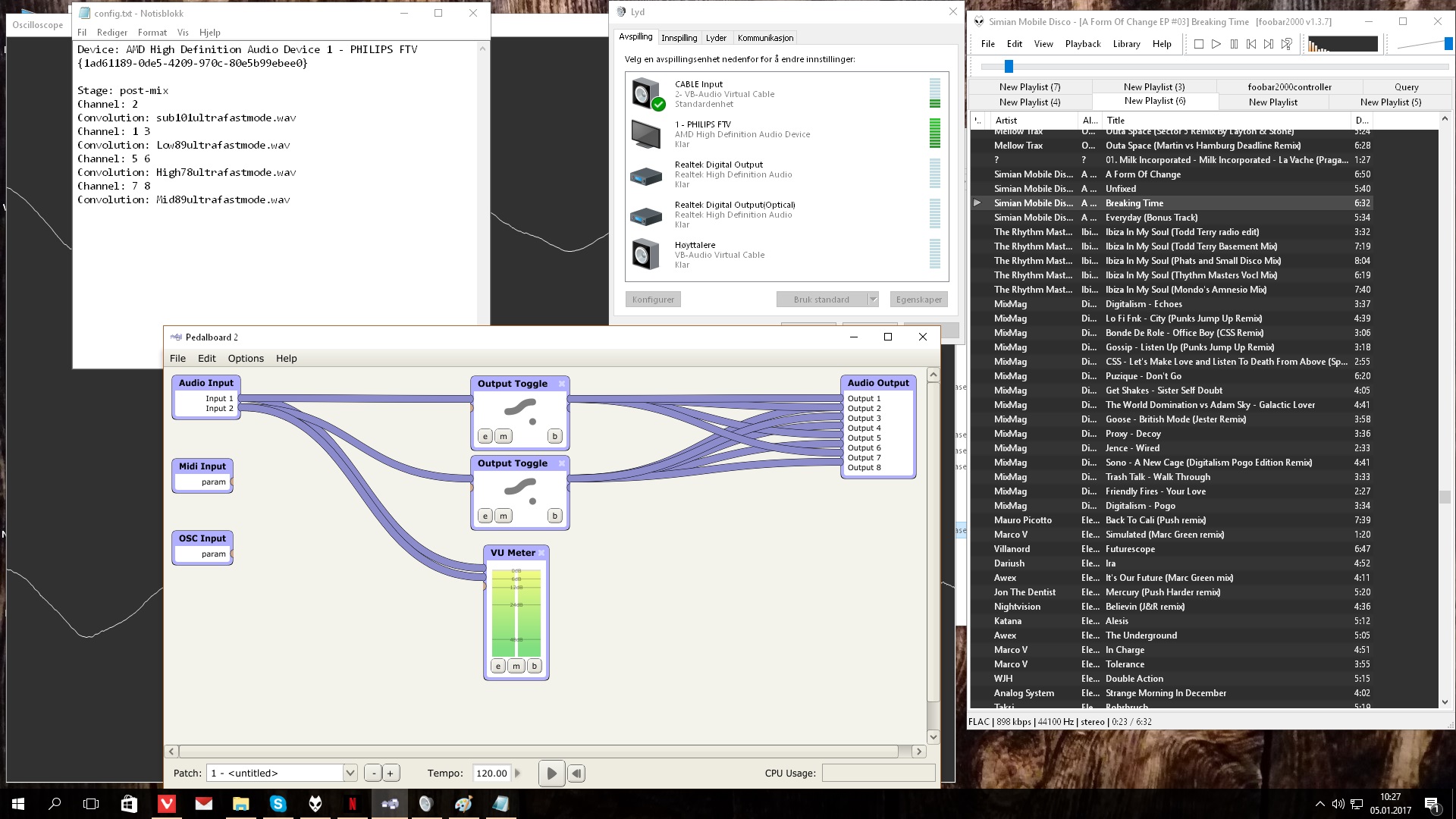Click 'm' mapping on first Output Toggle
The width and height of the screenshot is (1456, 819).
click(x=504, y=436)
